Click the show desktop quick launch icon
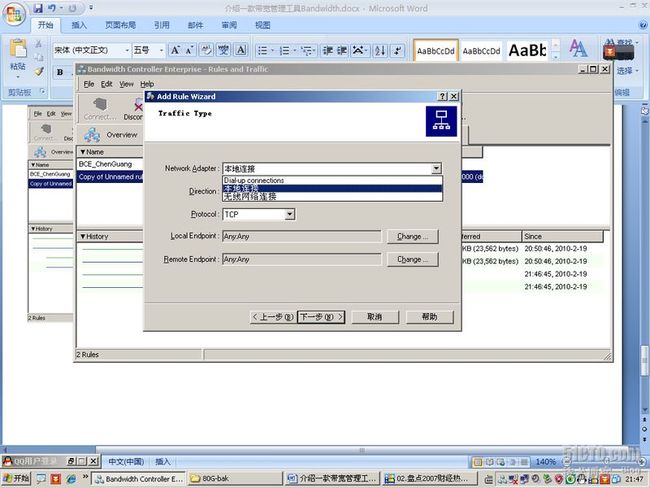Screen dimensions: 650x488 point(41,479)
